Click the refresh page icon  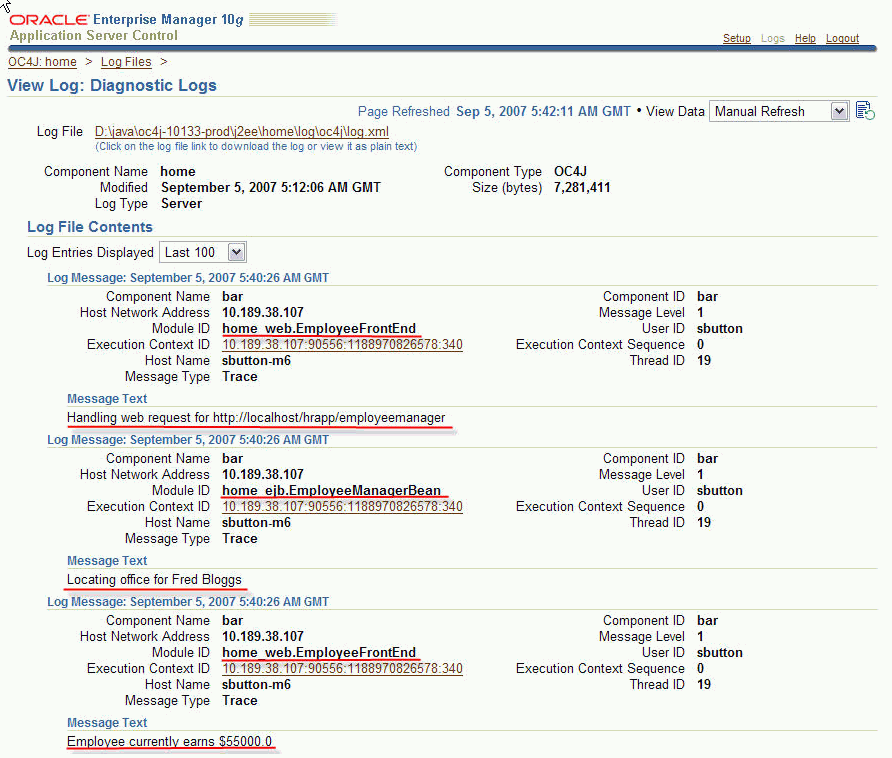click(x=865, y=111)
